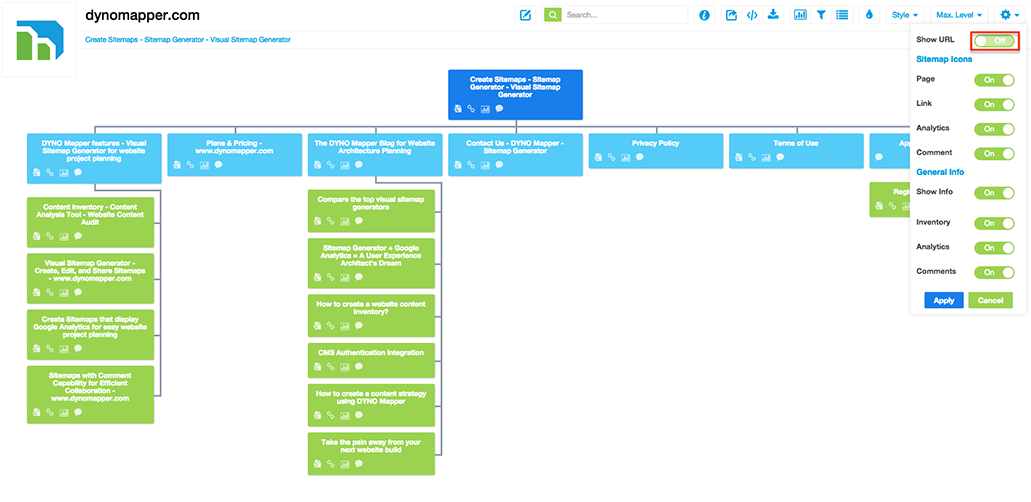The image size is (1031, 502).
Task: Select the Visual Sitemap Generator - Create, Edit node
Action: tap(90, 278)
